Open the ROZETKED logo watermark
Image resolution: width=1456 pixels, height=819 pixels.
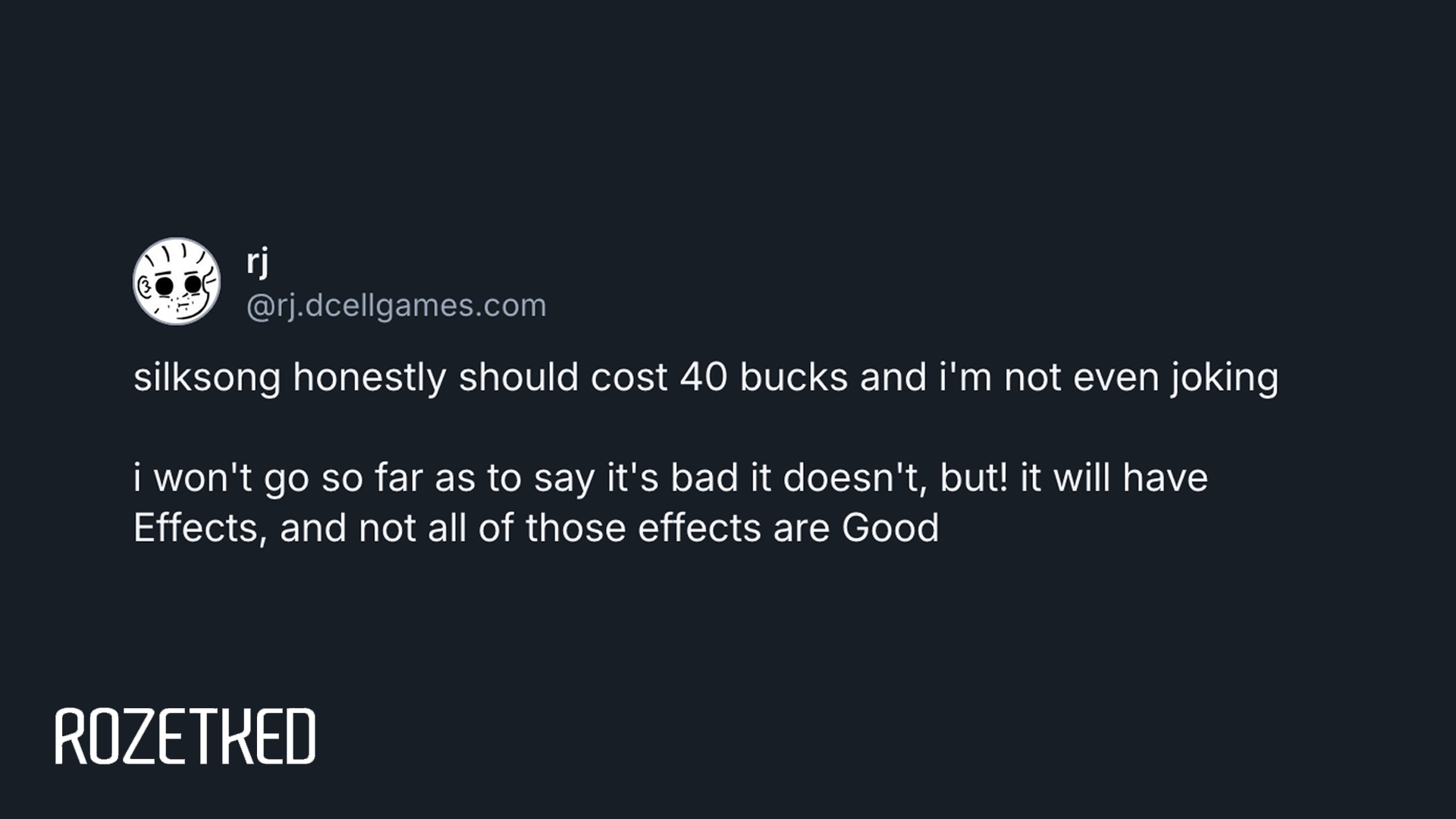coord(185,736)
